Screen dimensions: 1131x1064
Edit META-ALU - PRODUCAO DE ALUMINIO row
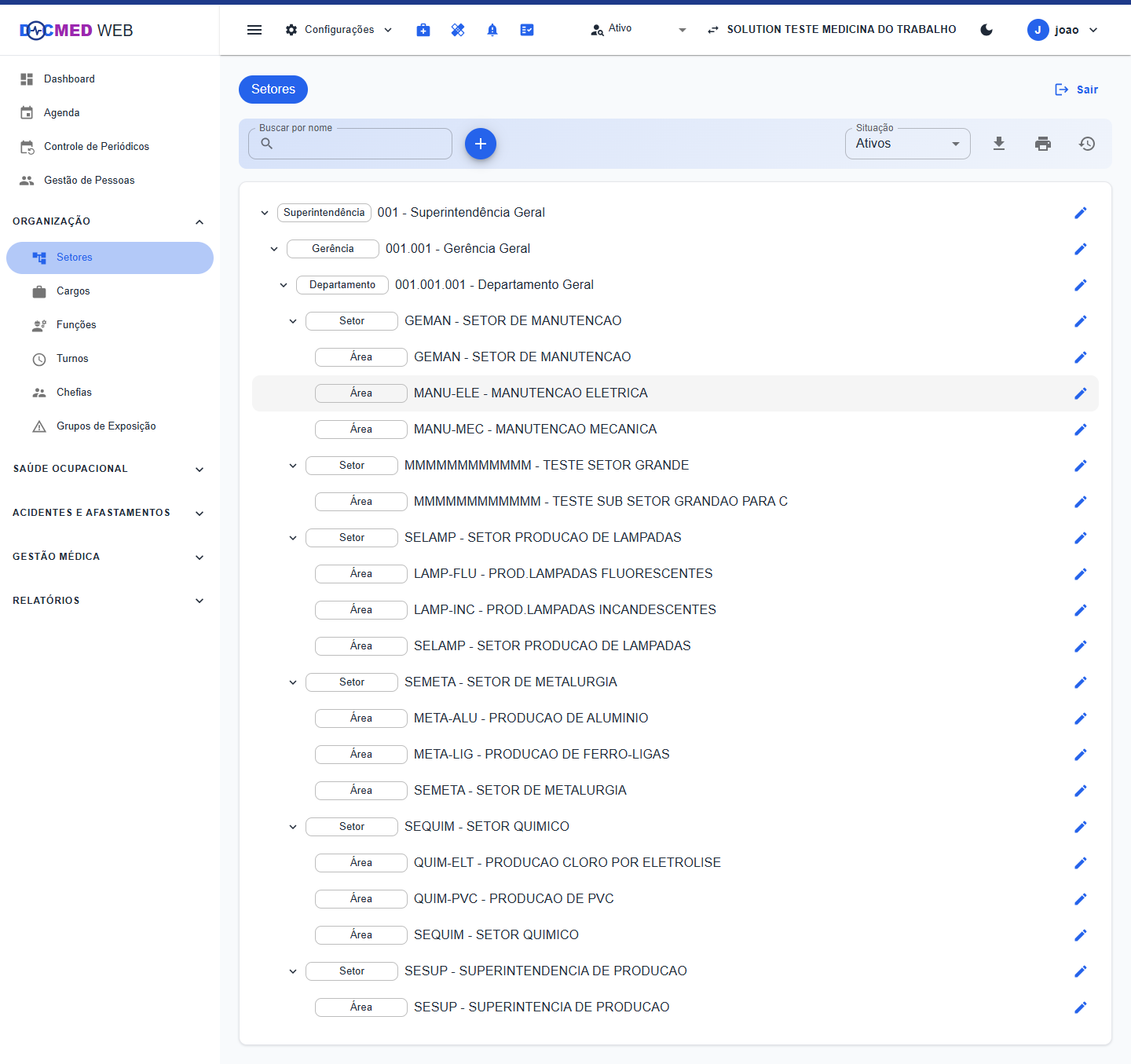[1081, 718]
